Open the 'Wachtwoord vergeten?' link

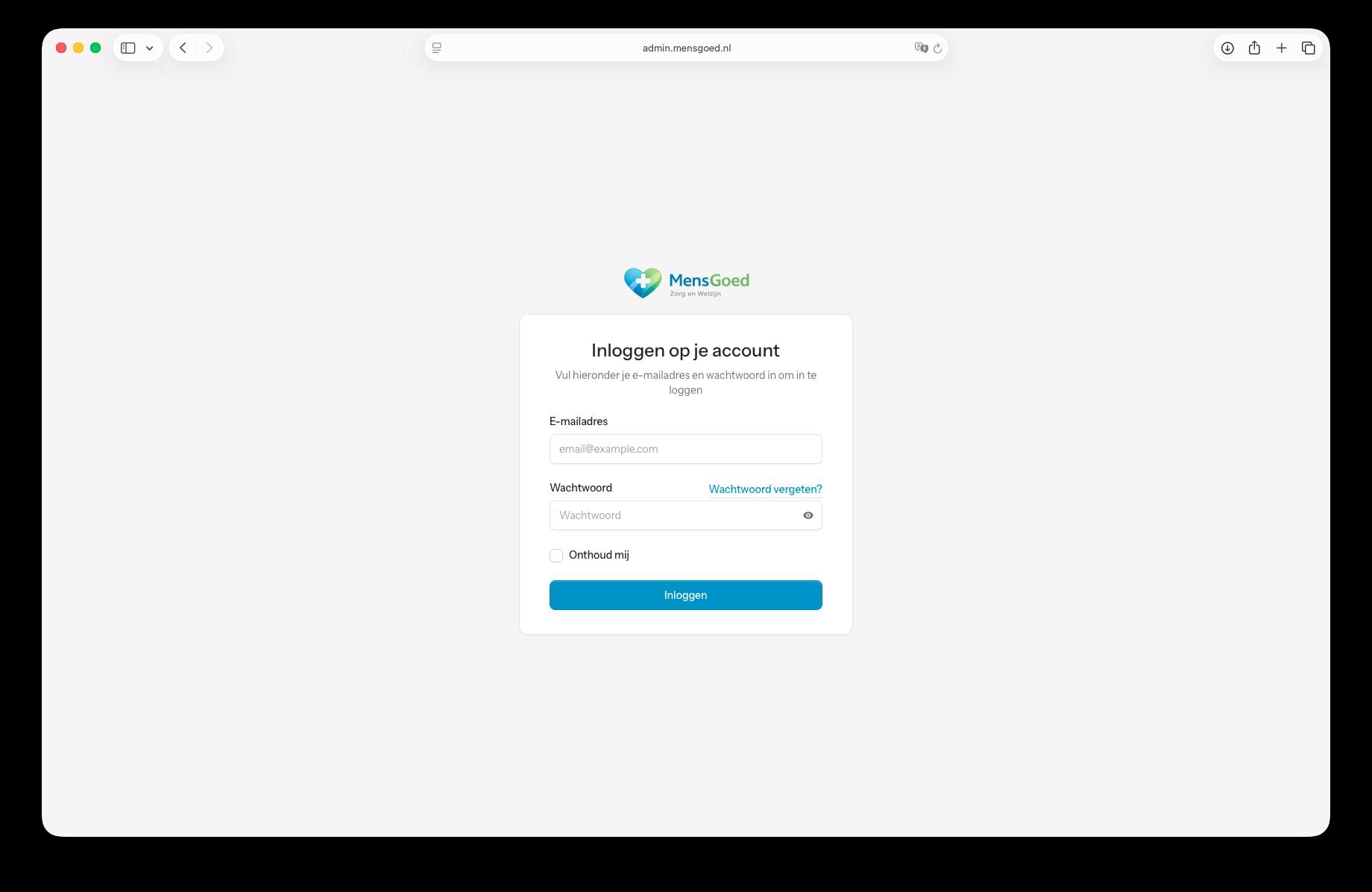(765, 489)
